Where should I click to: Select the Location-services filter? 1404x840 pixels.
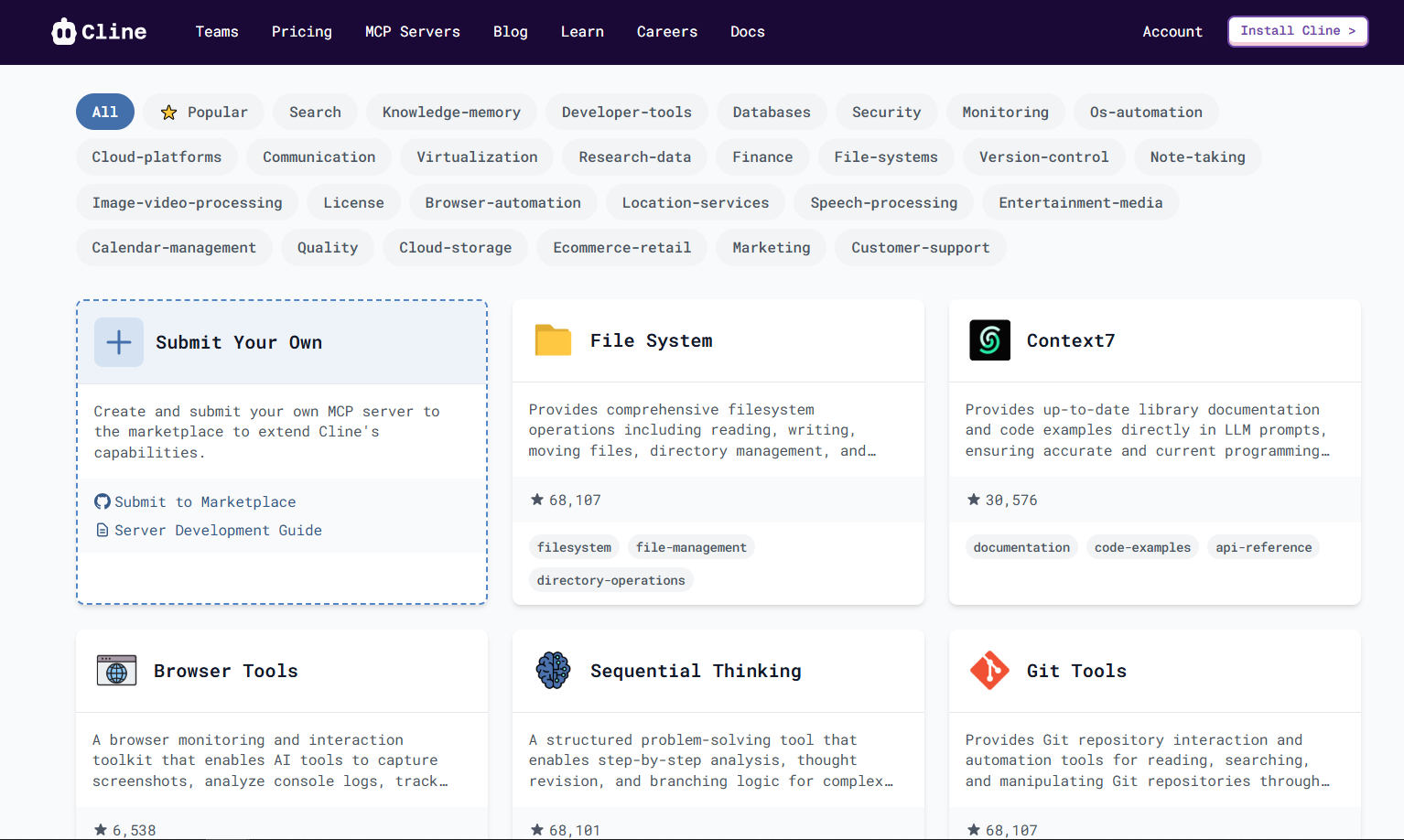[x=696, y=202]
